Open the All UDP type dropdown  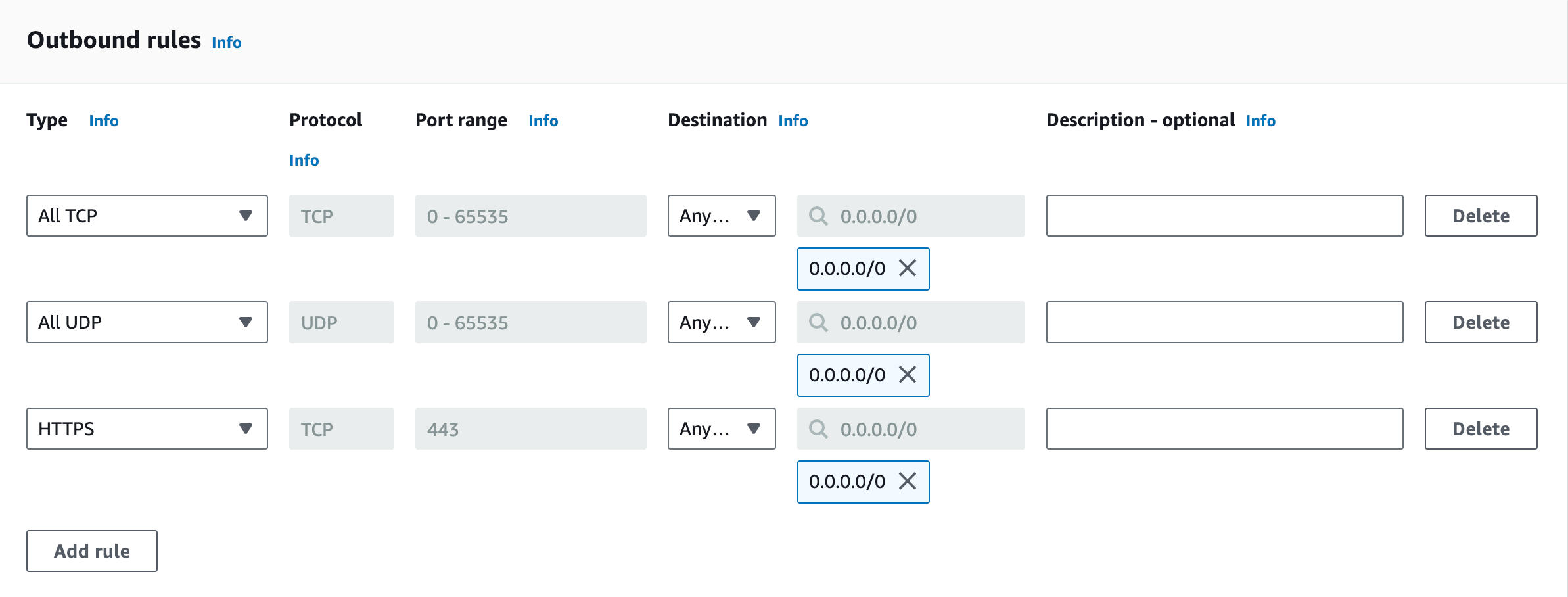tap(147, 322)
